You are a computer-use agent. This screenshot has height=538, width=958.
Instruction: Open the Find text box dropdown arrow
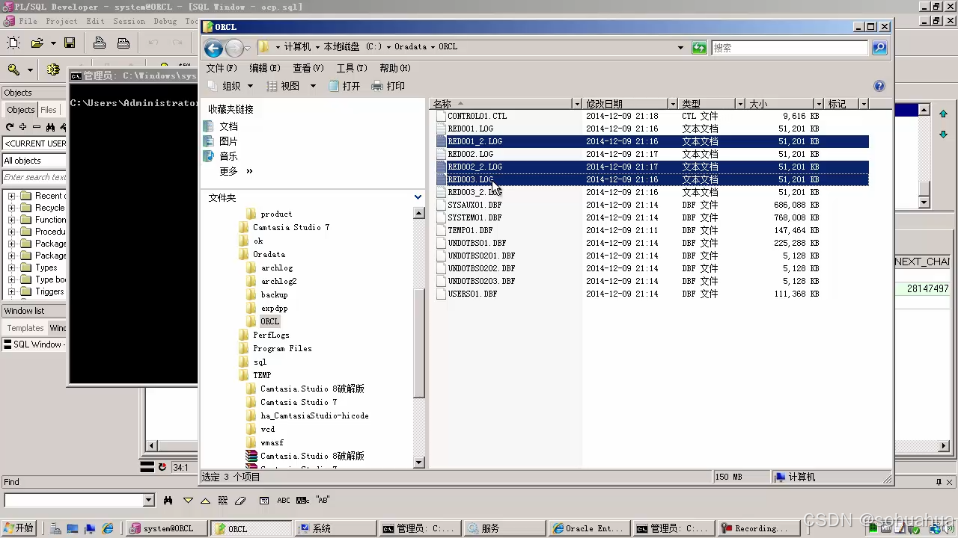[x=148, y=500]
